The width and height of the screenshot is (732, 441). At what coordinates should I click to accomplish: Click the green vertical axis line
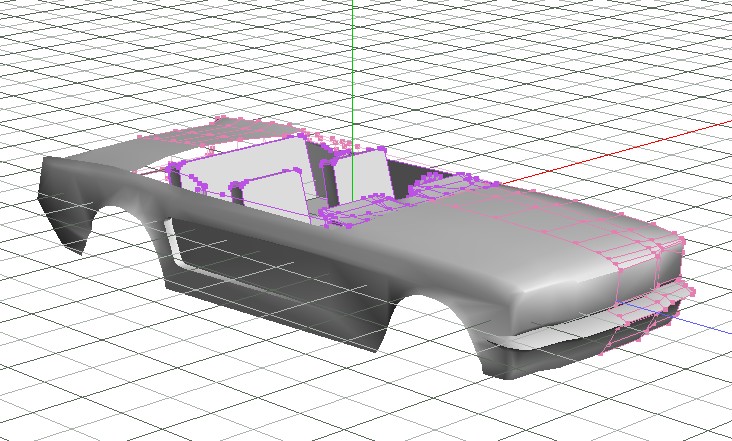[352, 60]
